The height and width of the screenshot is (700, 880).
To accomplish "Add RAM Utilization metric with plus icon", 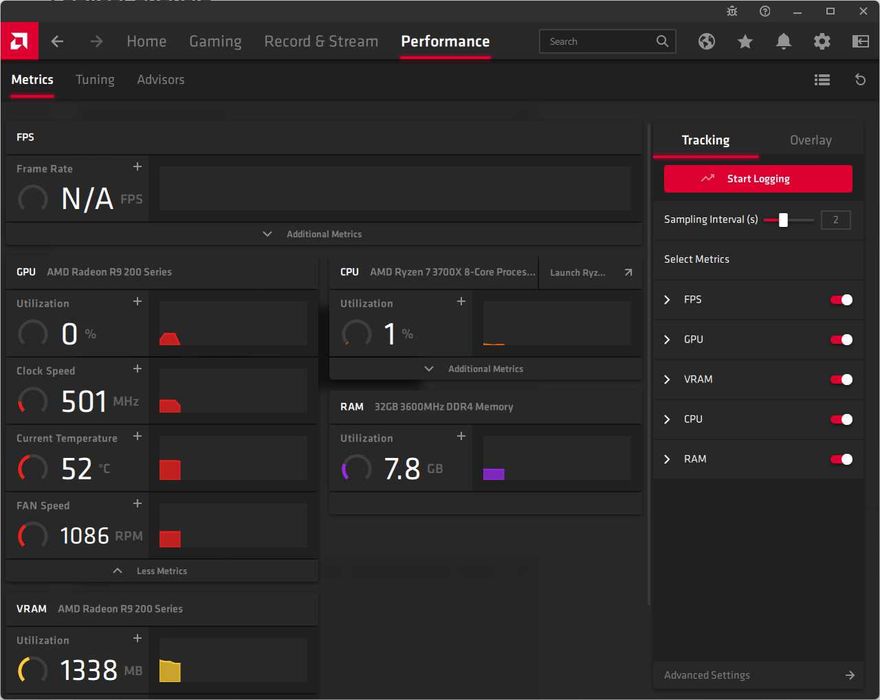I will click(x=461, y=436).
